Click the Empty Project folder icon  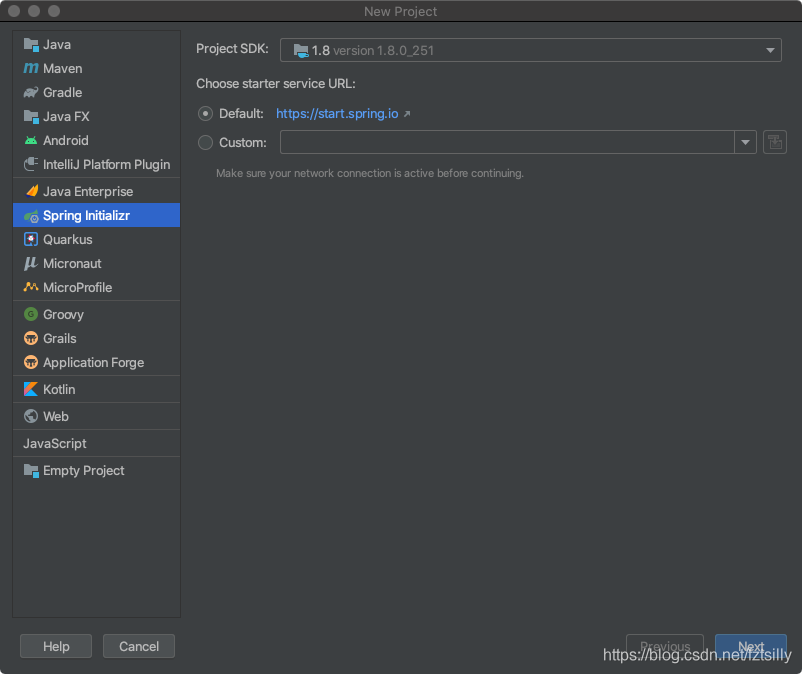(31, 470)
